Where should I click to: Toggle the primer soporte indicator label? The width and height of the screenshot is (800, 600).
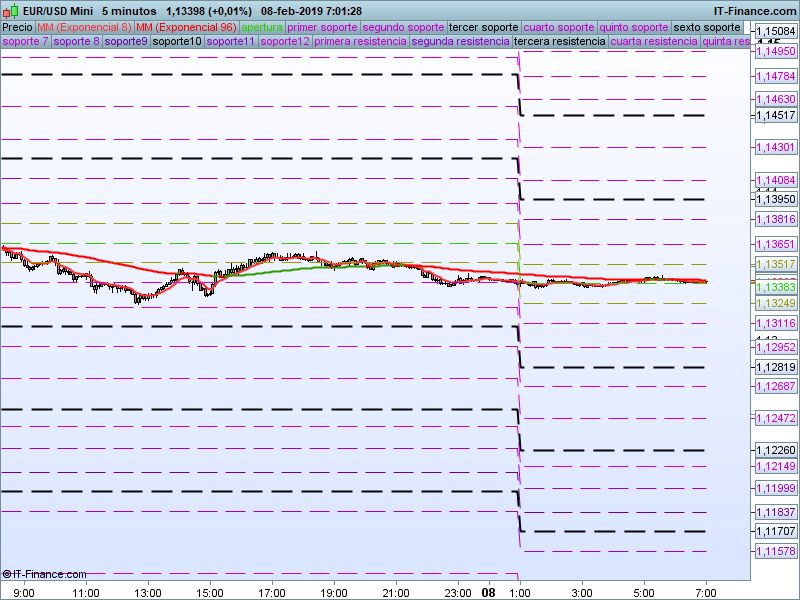[322, 27]
